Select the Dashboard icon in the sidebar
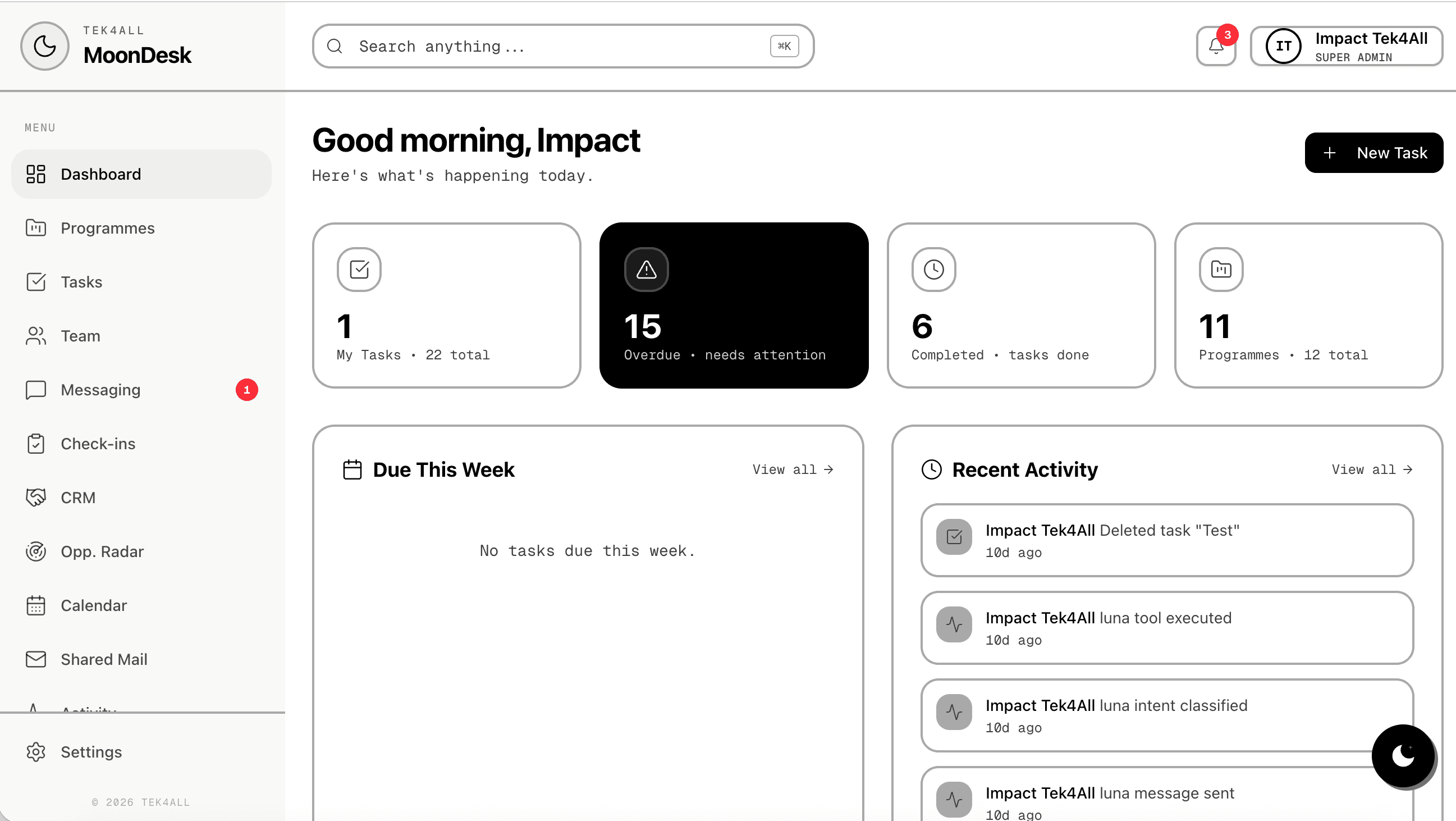1456x821 pixels. tap(35, 174)
